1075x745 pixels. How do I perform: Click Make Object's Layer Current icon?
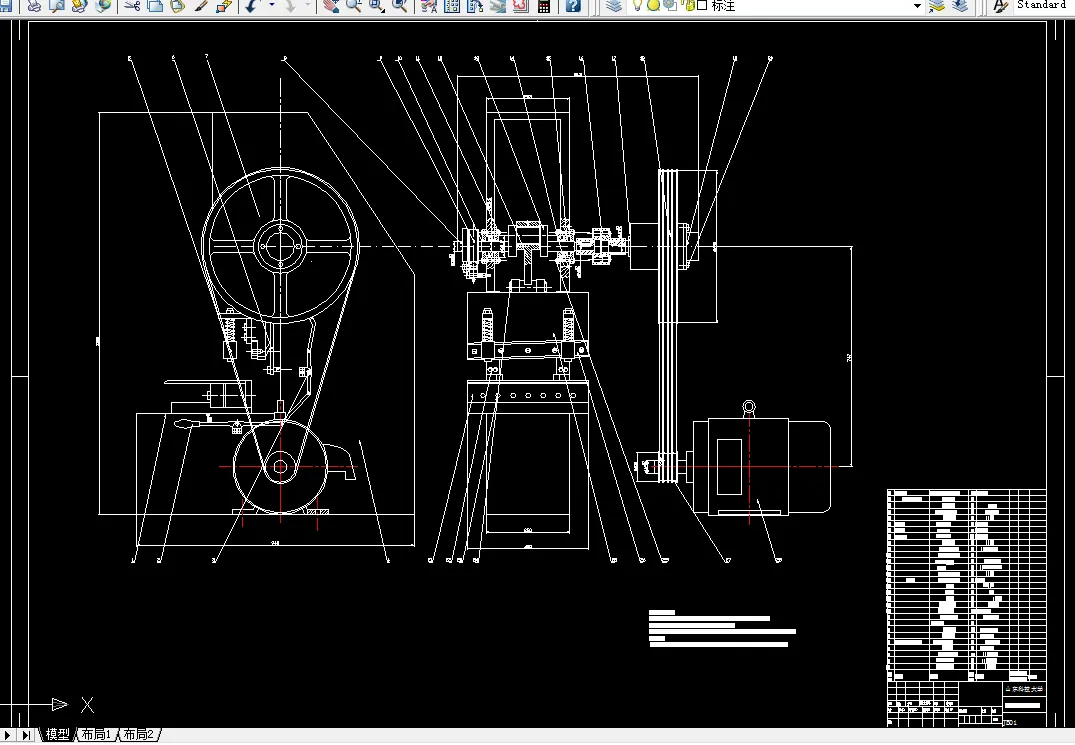(937, 5)
